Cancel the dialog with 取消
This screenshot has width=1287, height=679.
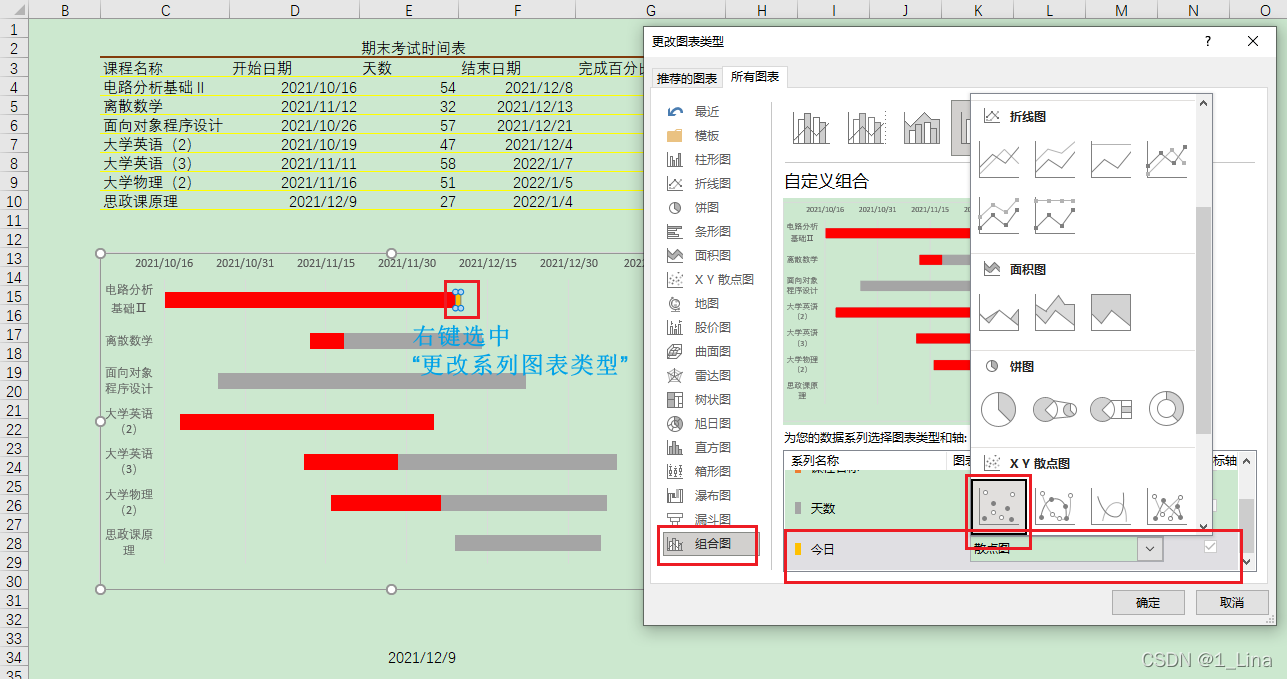click(1232, 602)
